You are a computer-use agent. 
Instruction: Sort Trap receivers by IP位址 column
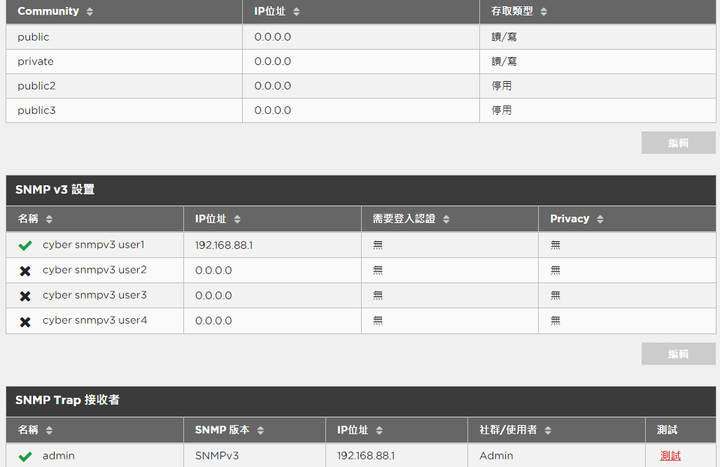(x=379, y=430)
